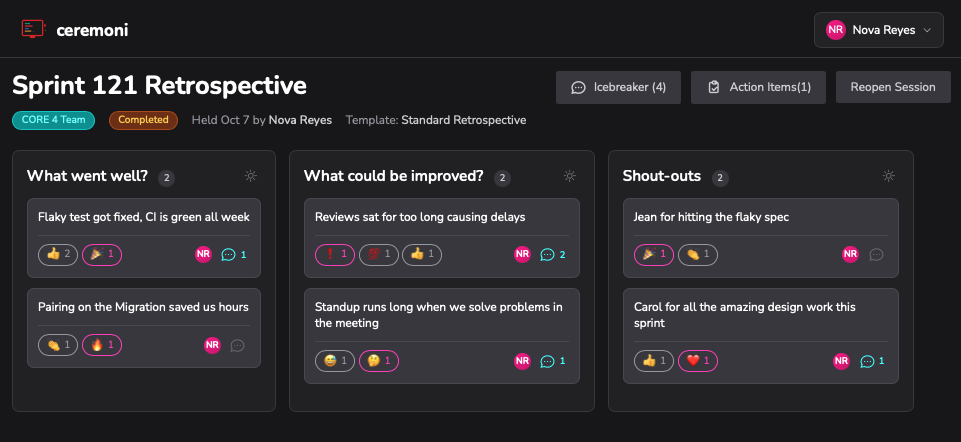This screenshot has height=442, width=961.
Task: Toggle fire reaction on Pairing on the Migration card
Action: coord(102,345)
